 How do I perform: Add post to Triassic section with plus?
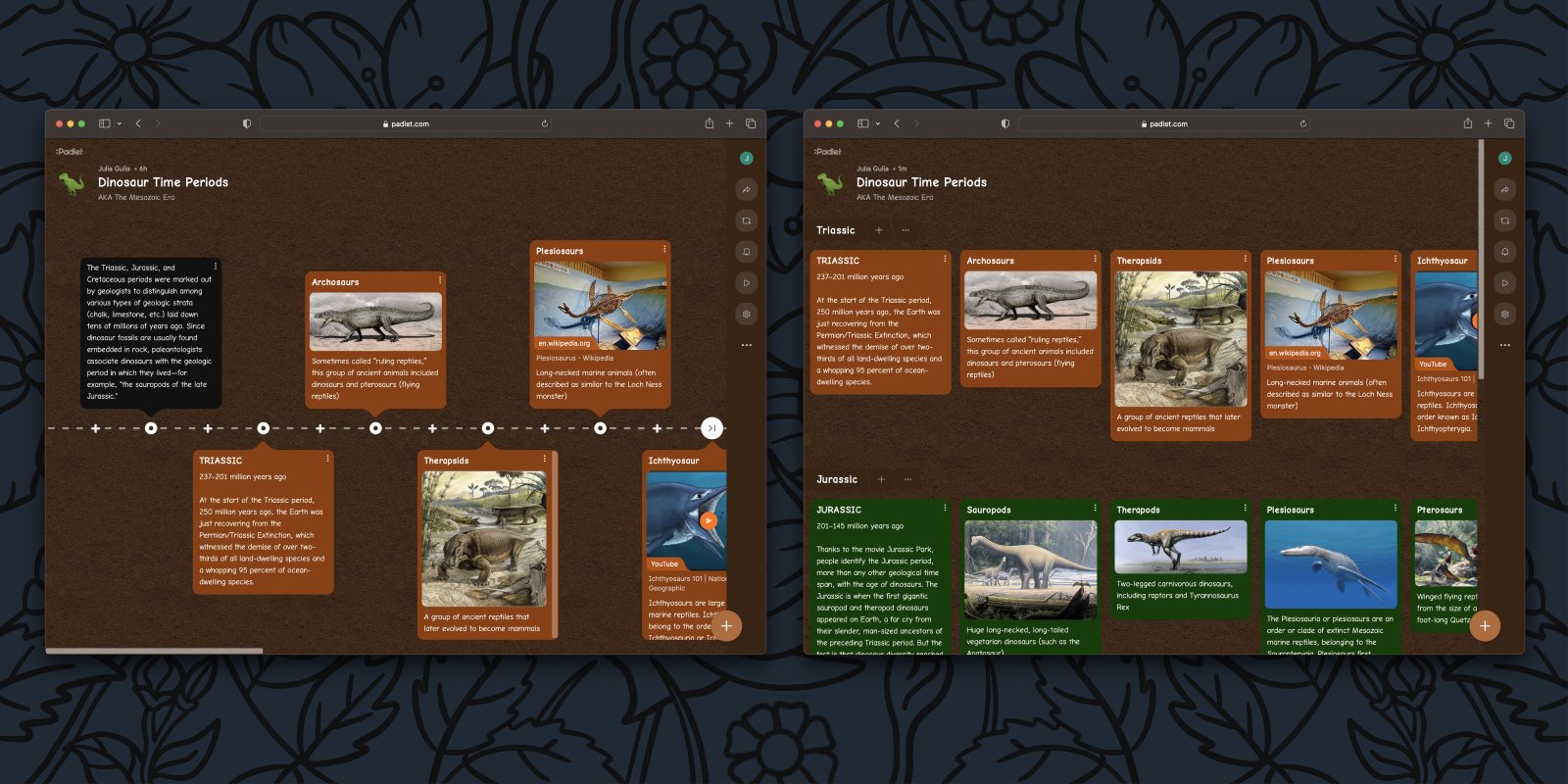pyautogui.click(x=878, y=230)
